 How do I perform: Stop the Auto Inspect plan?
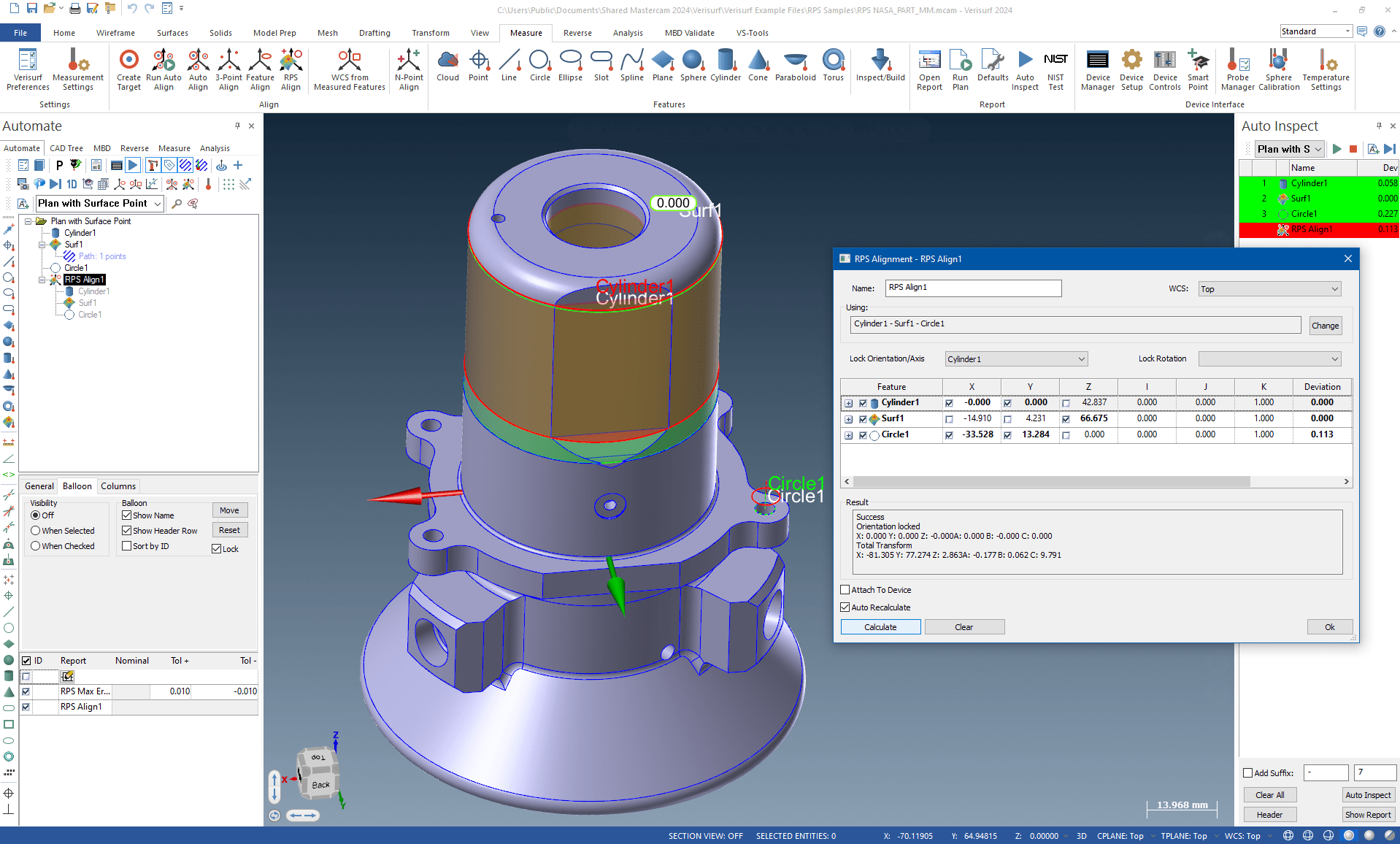1353,149
